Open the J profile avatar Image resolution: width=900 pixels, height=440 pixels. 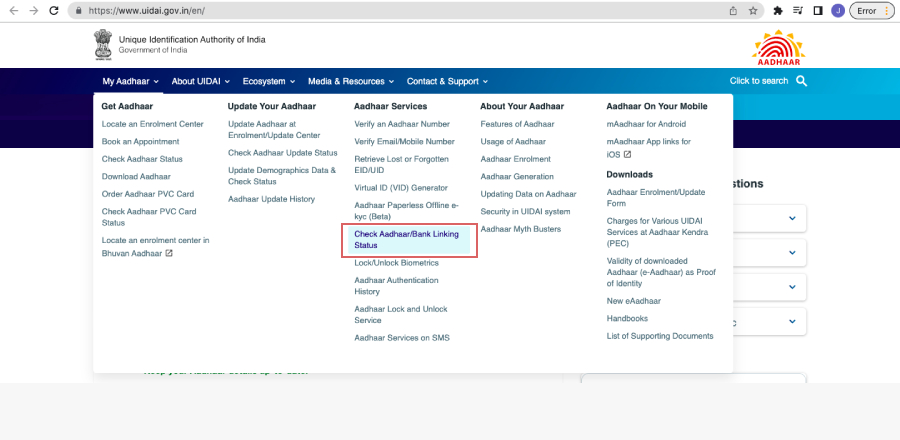point(837,11)
